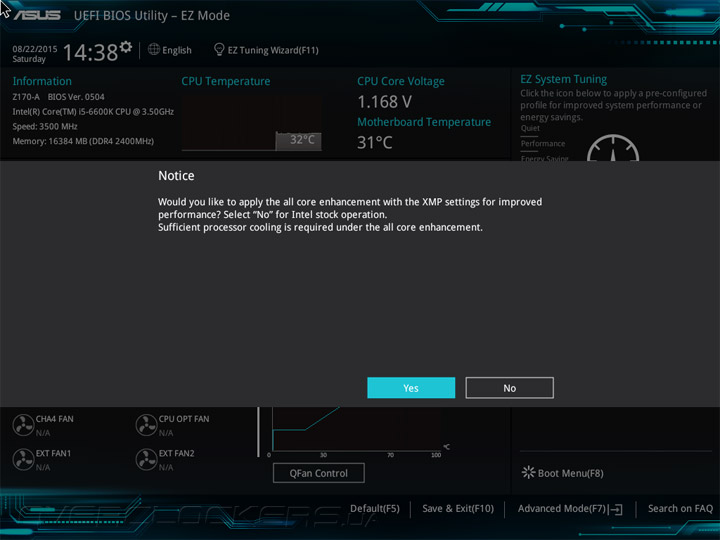Click the EXT FAN2 icon

[x=146, y=459]
